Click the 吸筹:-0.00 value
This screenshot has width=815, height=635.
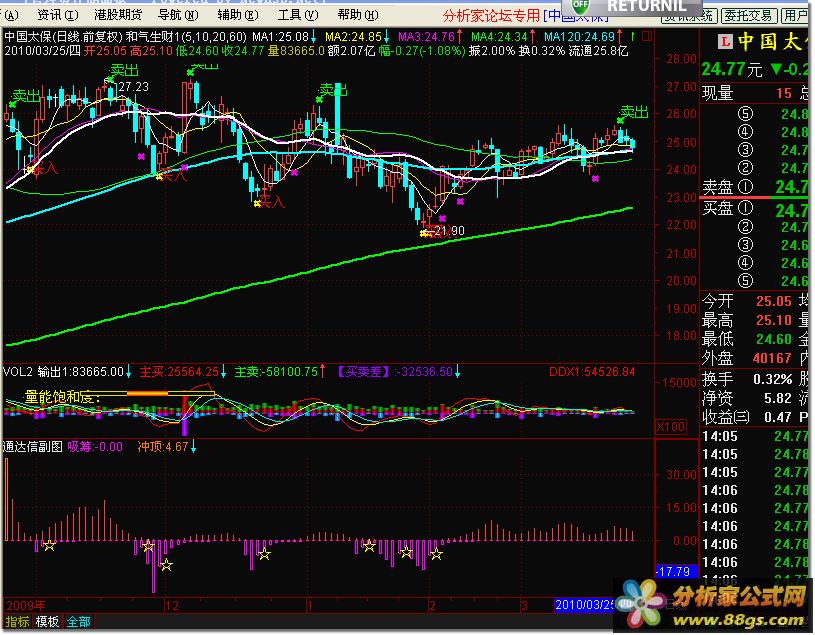coord(95,447)
